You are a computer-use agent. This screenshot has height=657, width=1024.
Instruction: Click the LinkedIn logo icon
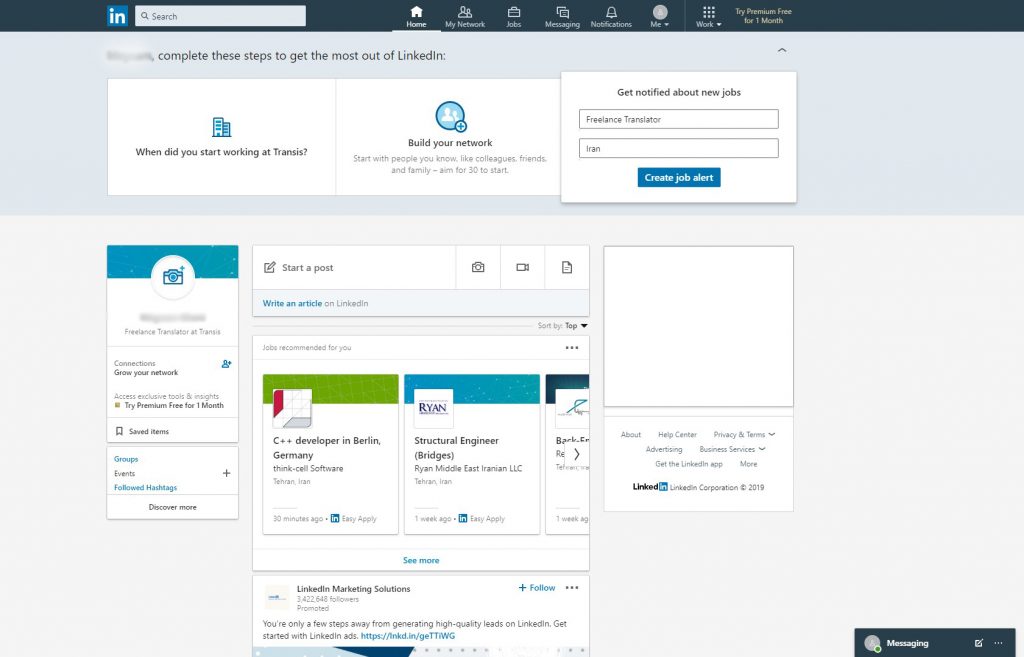point(118,16)
